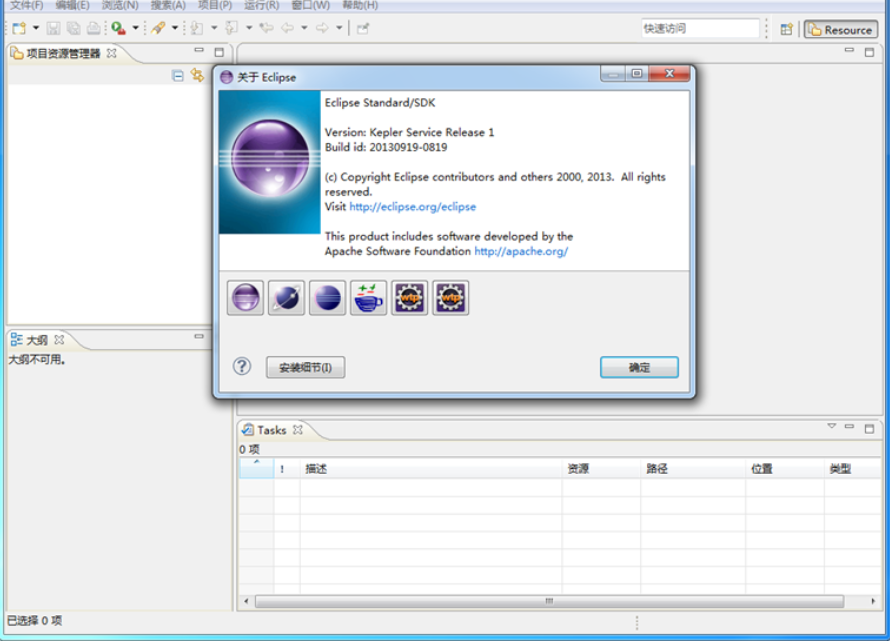Open the Next Annotation dropdown arrow
The height and width of the screenshot is (641, 890).
tap(214, 28)
